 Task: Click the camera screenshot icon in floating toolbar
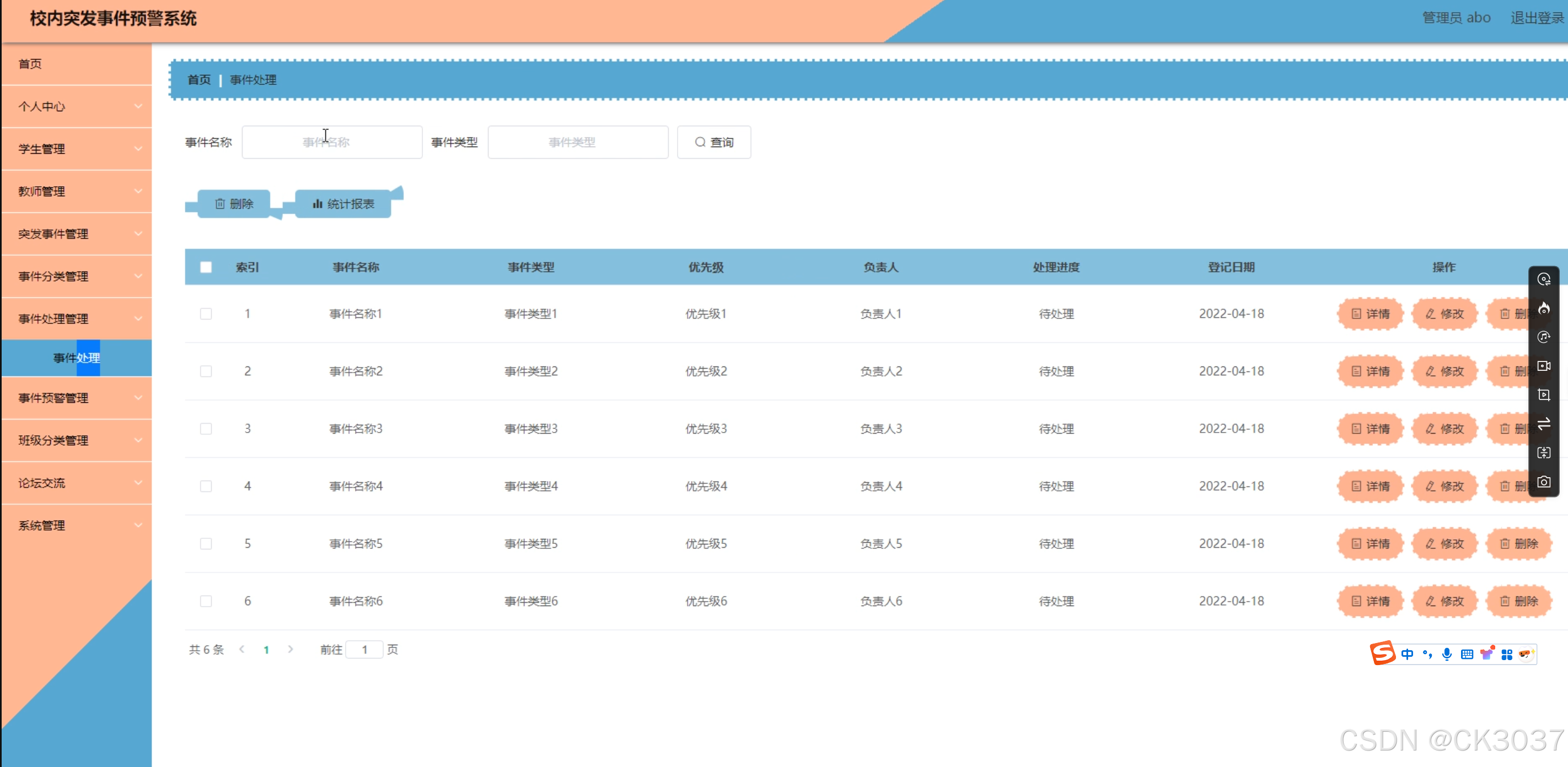(1543, 482)
